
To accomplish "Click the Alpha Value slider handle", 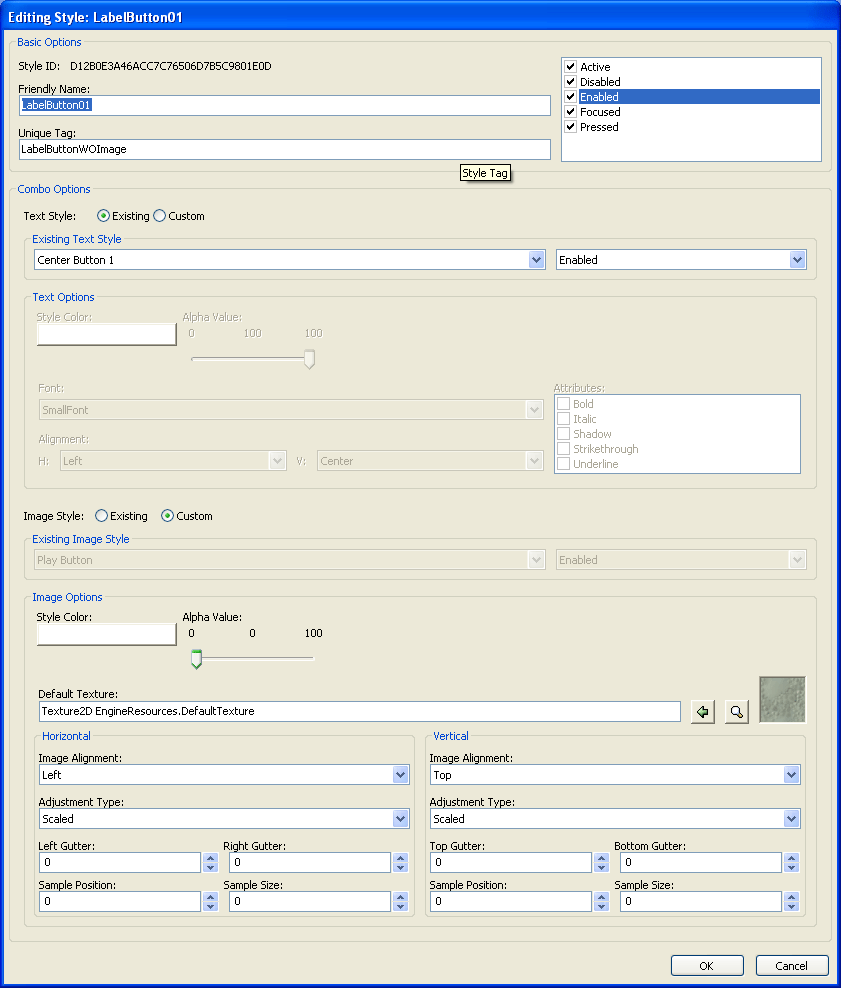I will [196, 659].
